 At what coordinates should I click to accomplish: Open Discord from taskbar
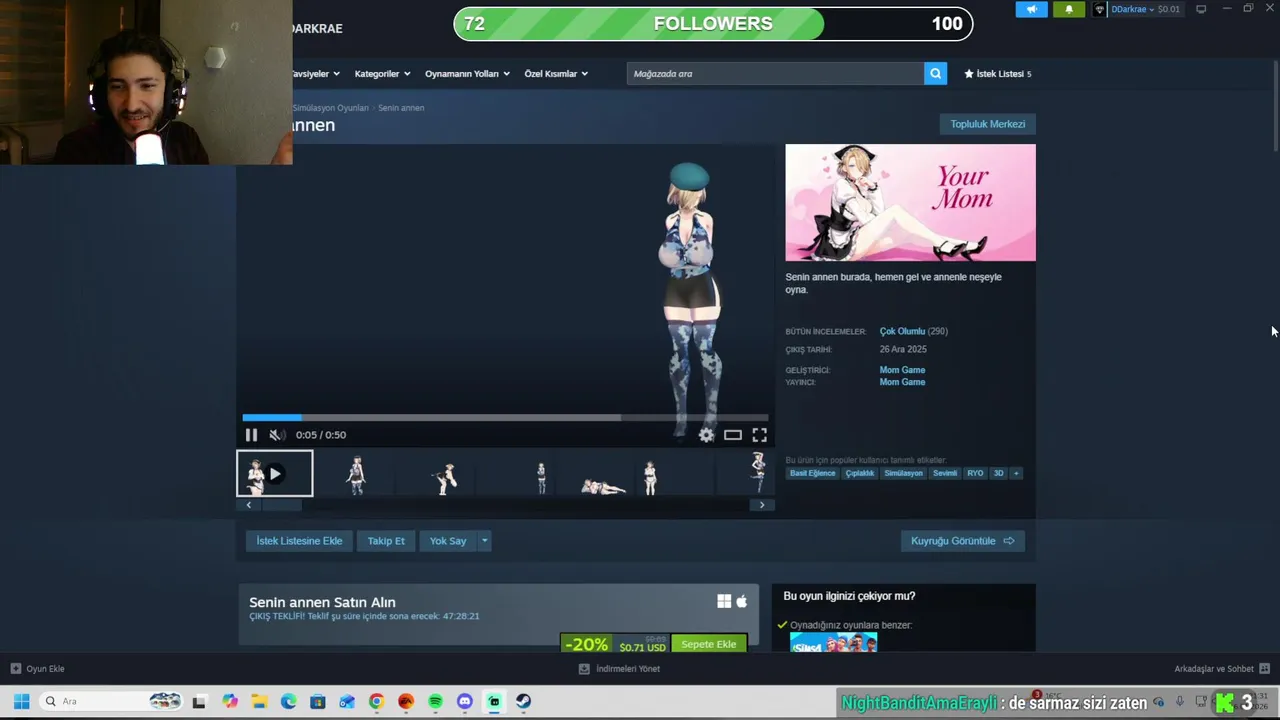pyautogui.click(x=464, y=702)
